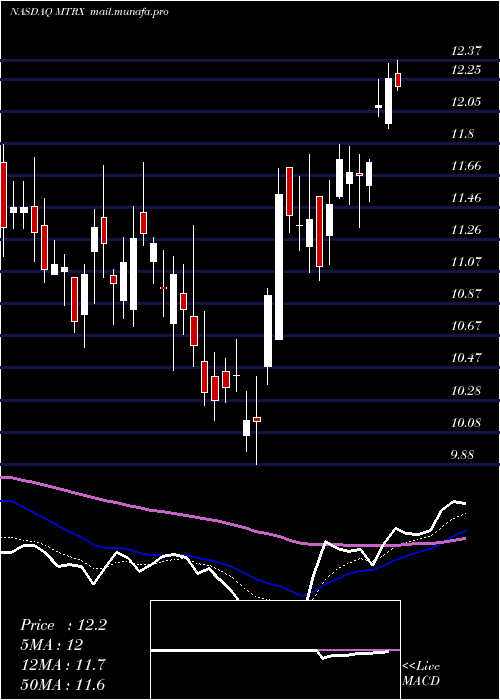
Task: Click the 11.26 price axis label
Action: [x=466, y=230]
